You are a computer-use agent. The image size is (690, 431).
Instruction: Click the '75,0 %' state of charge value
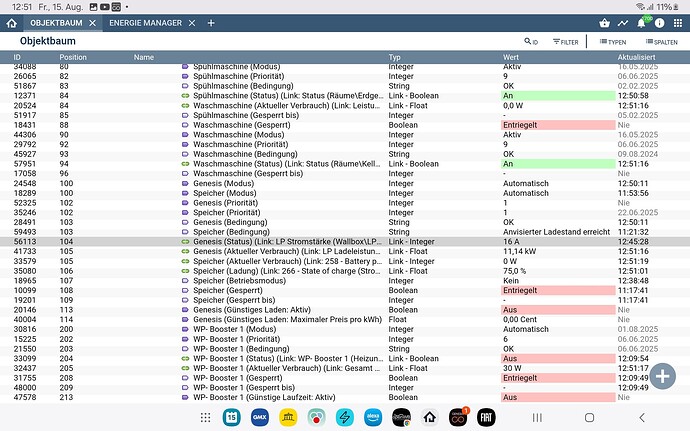514,271
